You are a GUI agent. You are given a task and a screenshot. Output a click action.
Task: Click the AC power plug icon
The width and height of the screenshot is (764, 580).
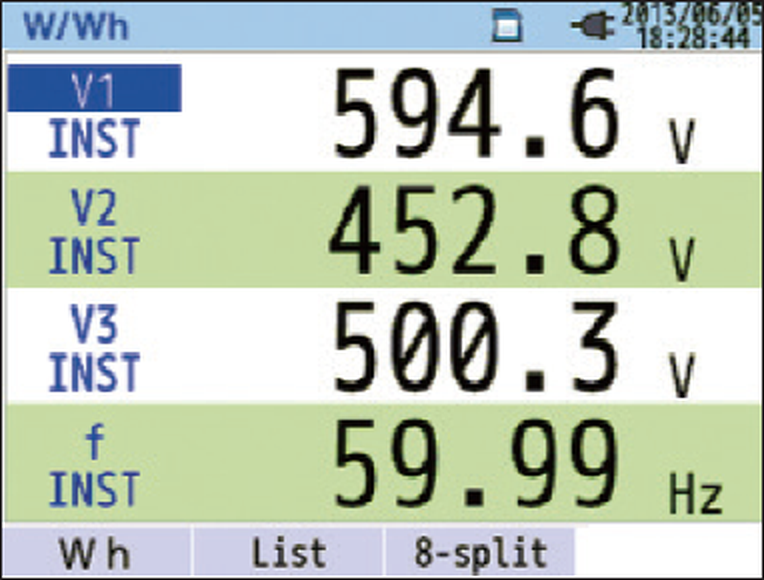click(592, 25)
